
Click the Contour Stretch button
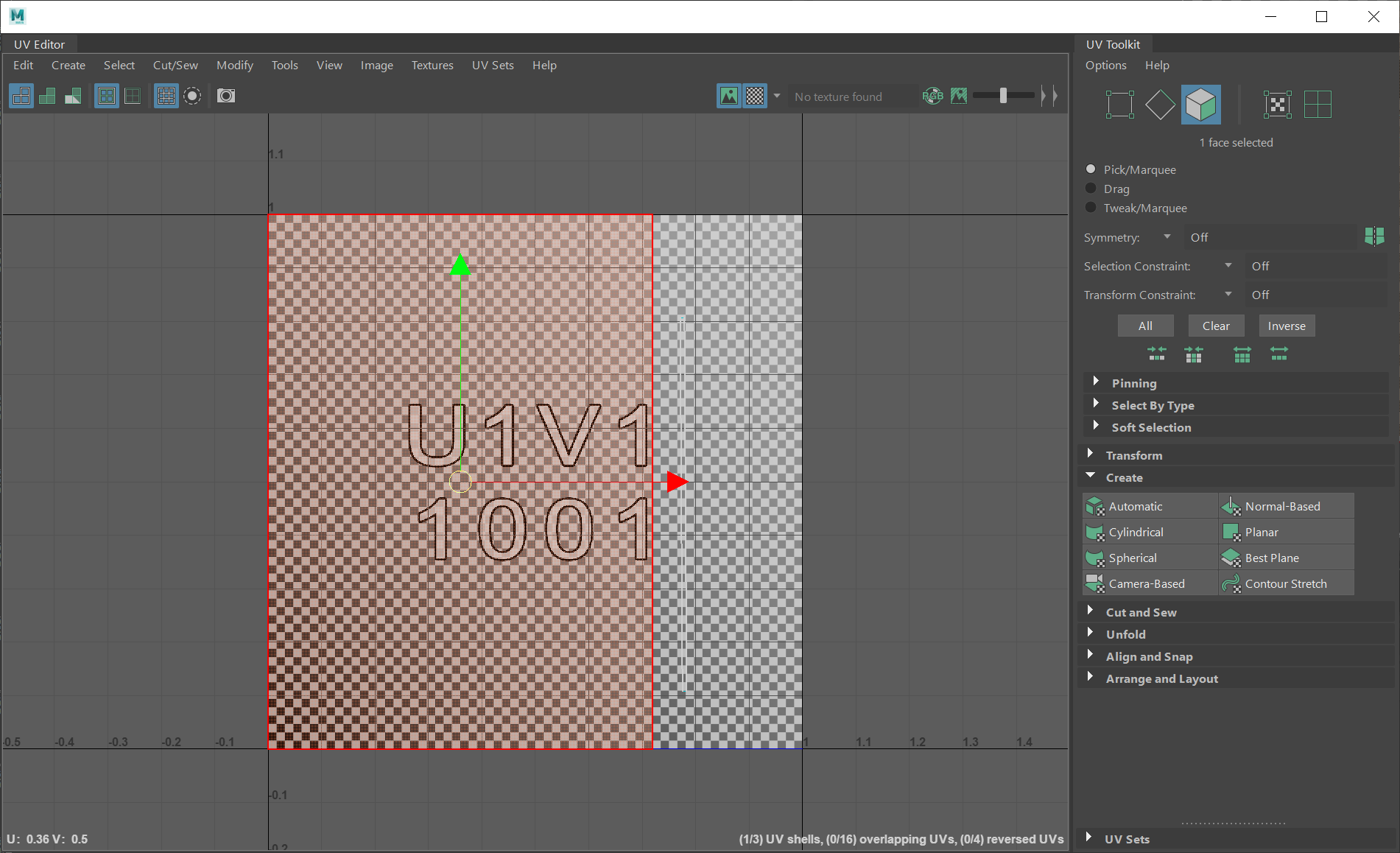click(1286, 583)
